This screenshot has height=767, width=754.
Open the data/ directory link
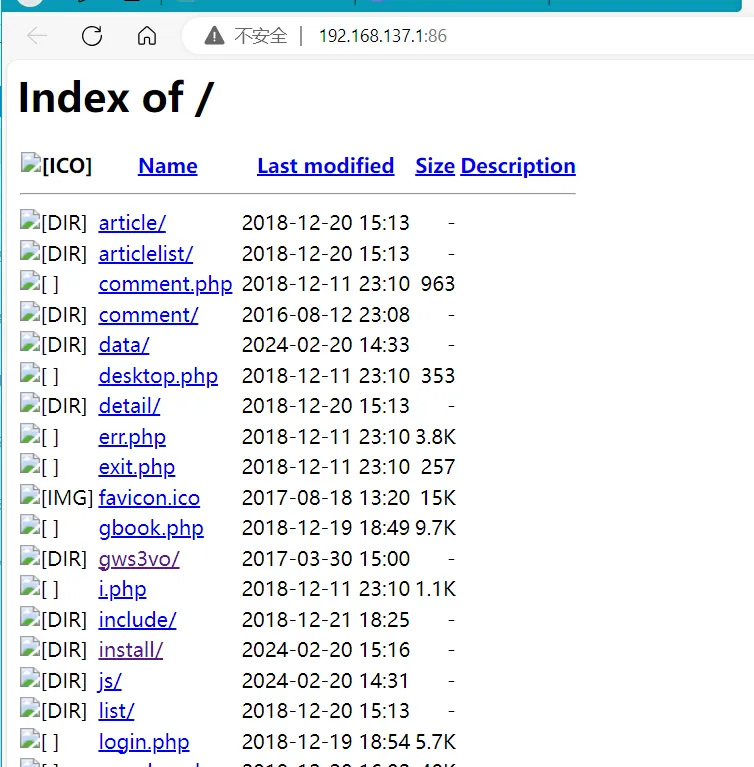(123, 345)
